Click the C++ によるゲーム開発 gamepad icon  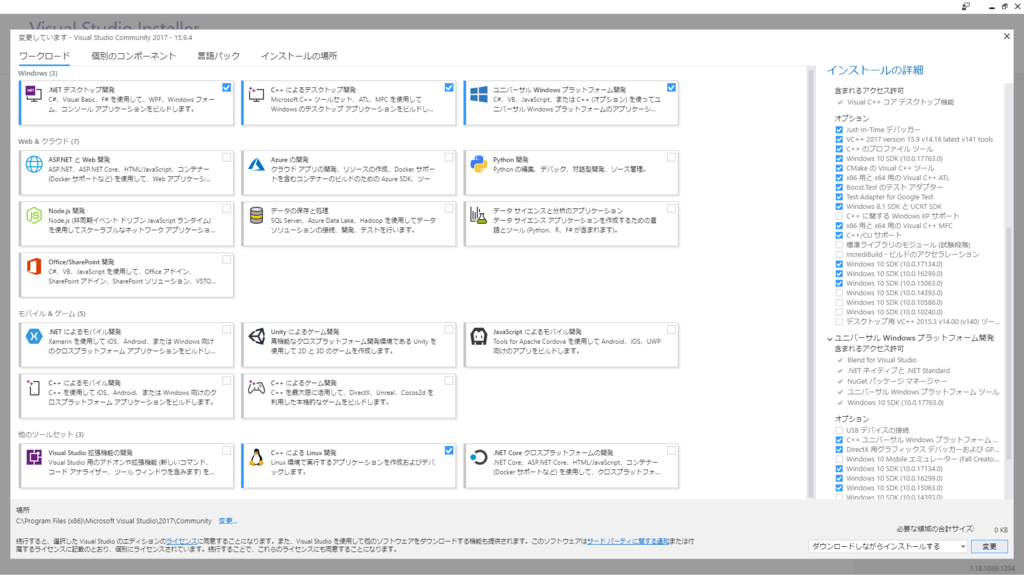point(256,387)
